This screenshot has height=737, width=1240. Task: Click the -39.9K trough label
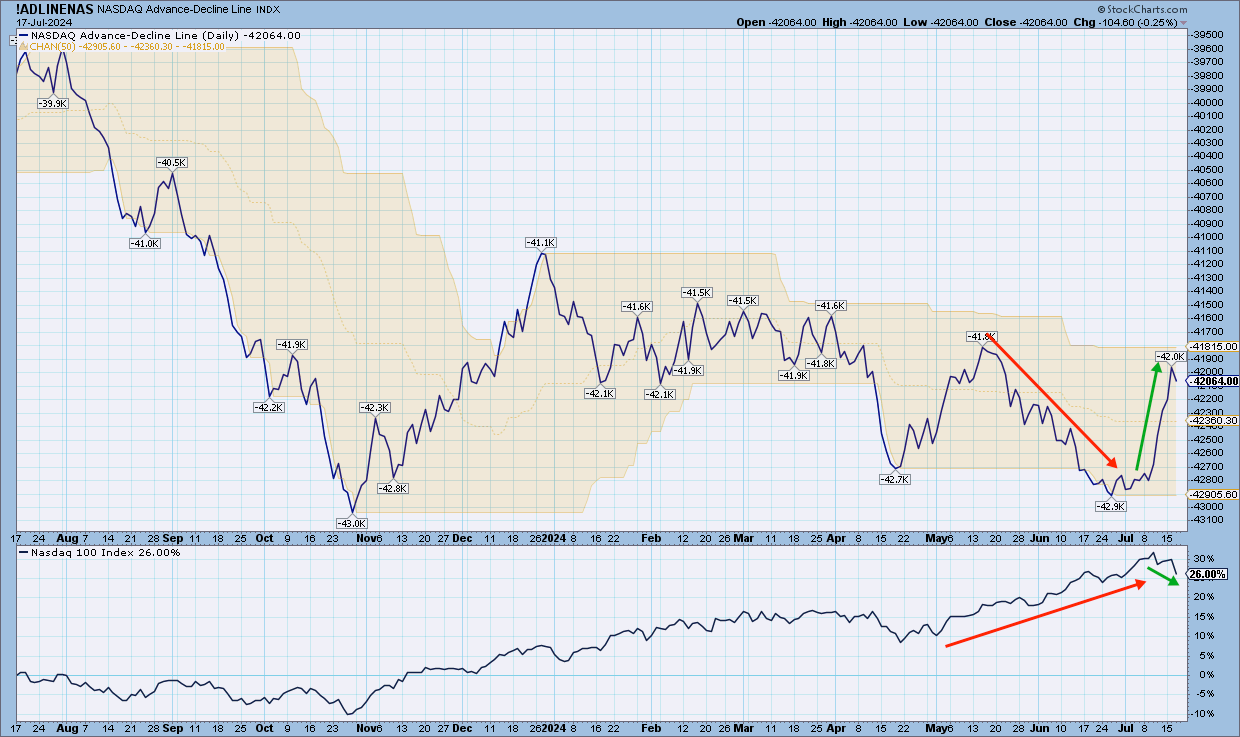pos(52,103)
